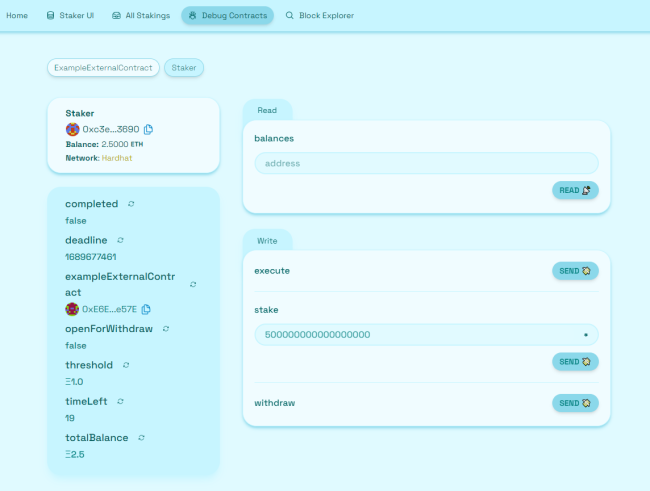Copy the exampleExternalContract address 0xE6E...e57E

pyautogui.click(x=146, y=309)
